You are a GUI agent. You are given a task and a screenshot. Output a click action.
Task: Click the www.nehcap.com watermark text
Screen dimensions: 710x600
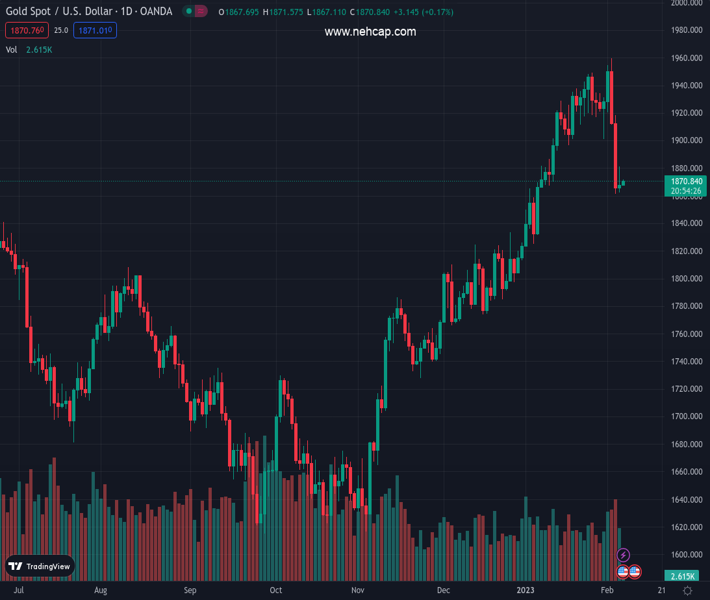click(x=370, y=32)
